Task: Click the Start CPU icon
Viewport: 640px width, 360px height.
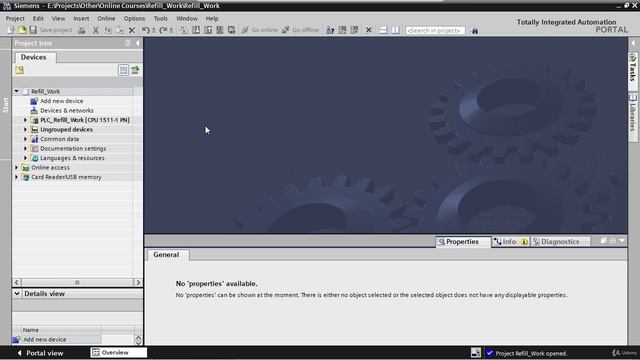Action: pyautogui.click(x=342, y=30)
